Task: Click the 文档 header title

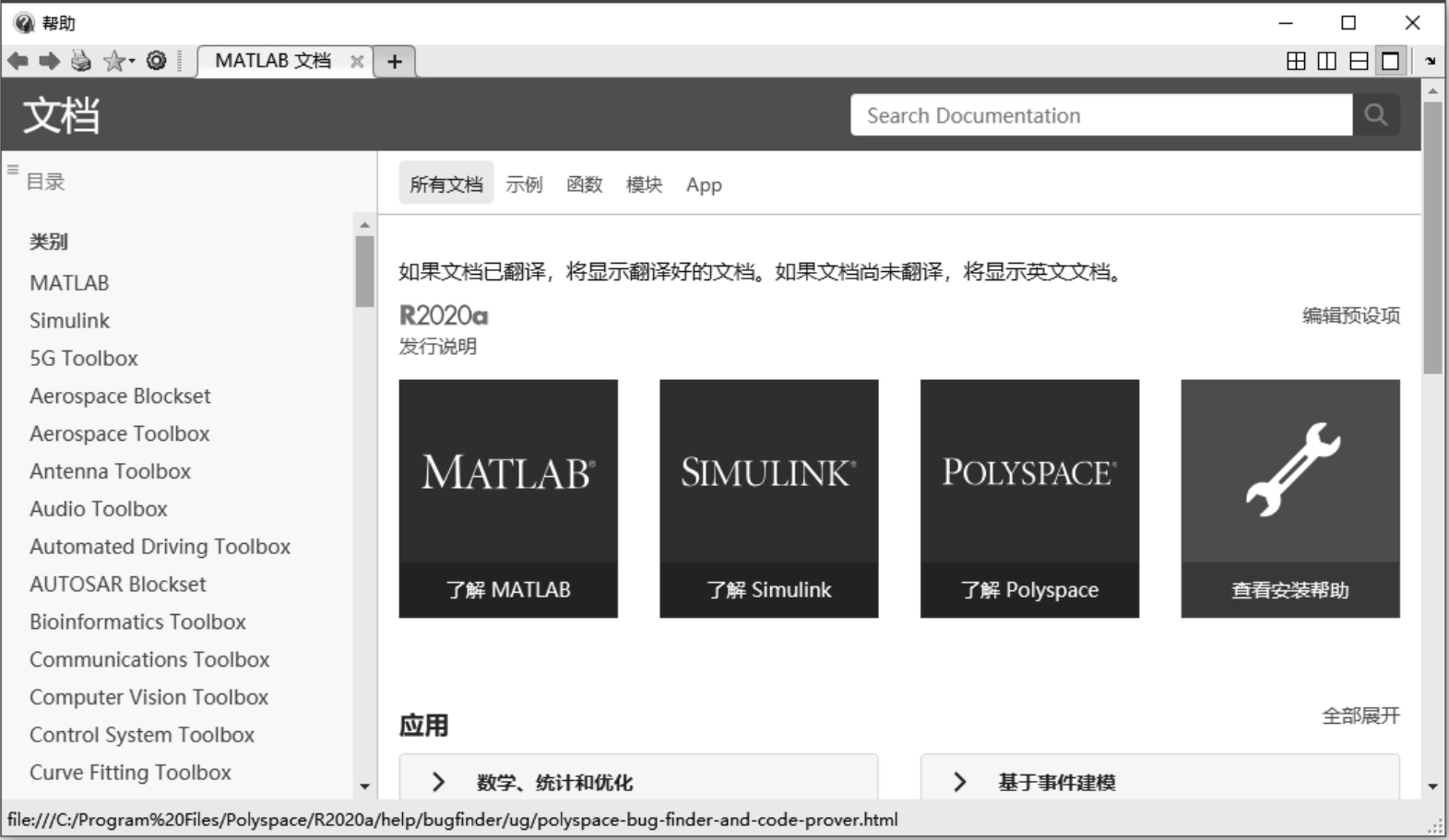Action: click(x=61, y=116)
